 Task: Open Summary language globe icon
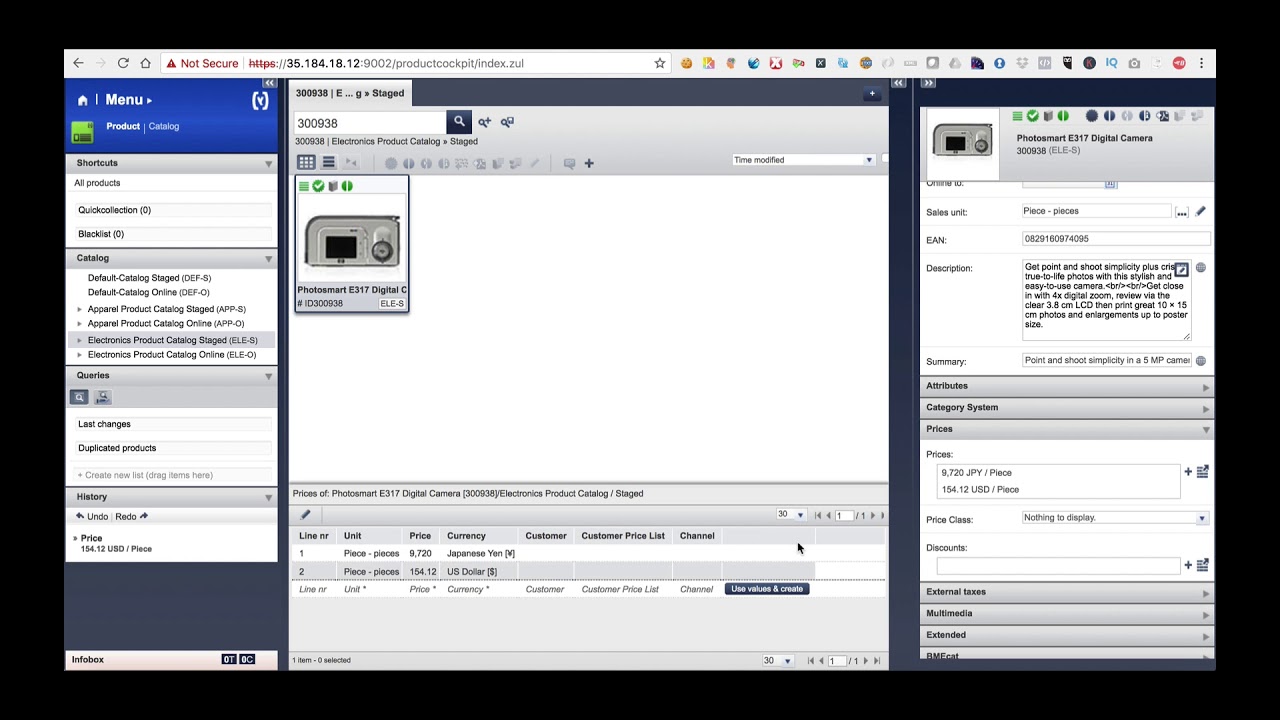pyautogui.click(x=1201, y=361)
